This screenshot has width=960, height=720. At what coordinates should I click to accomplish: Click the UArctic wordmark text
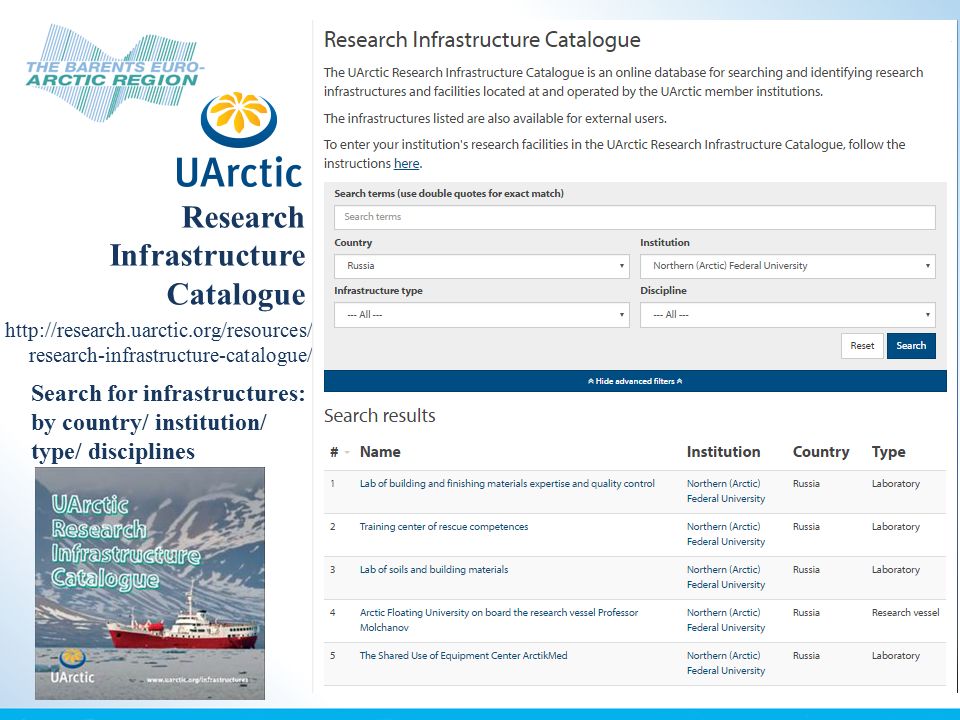click(x=239, y=172)
